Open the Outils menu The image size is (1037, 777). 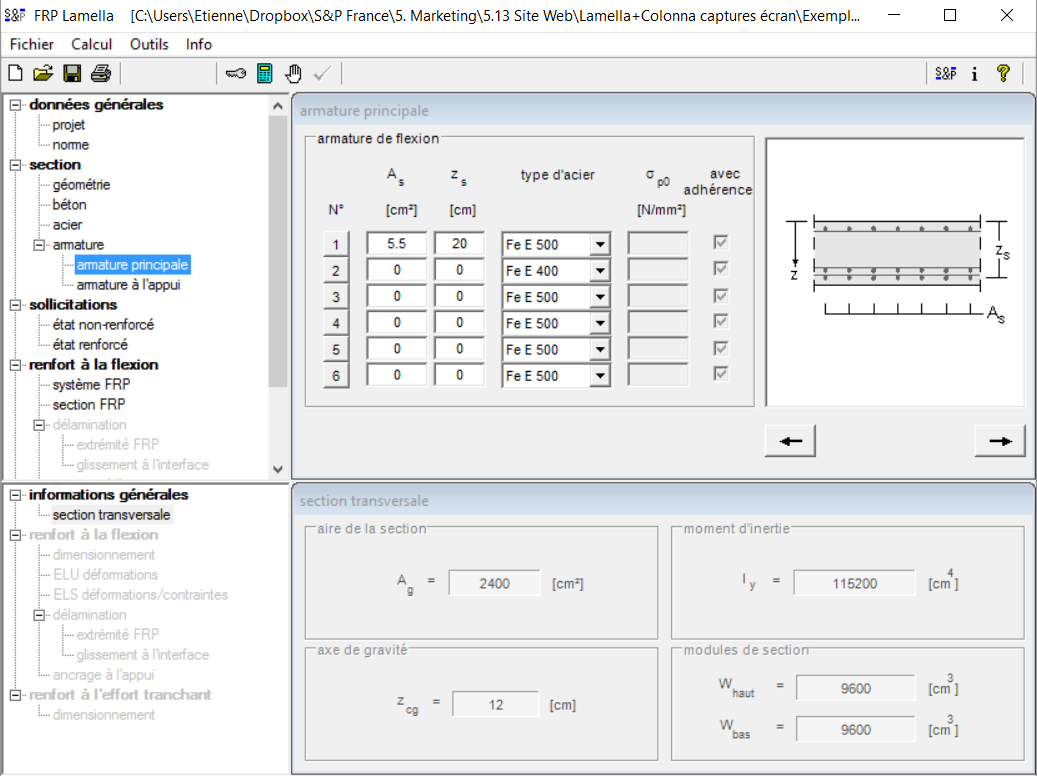[149, 44]
